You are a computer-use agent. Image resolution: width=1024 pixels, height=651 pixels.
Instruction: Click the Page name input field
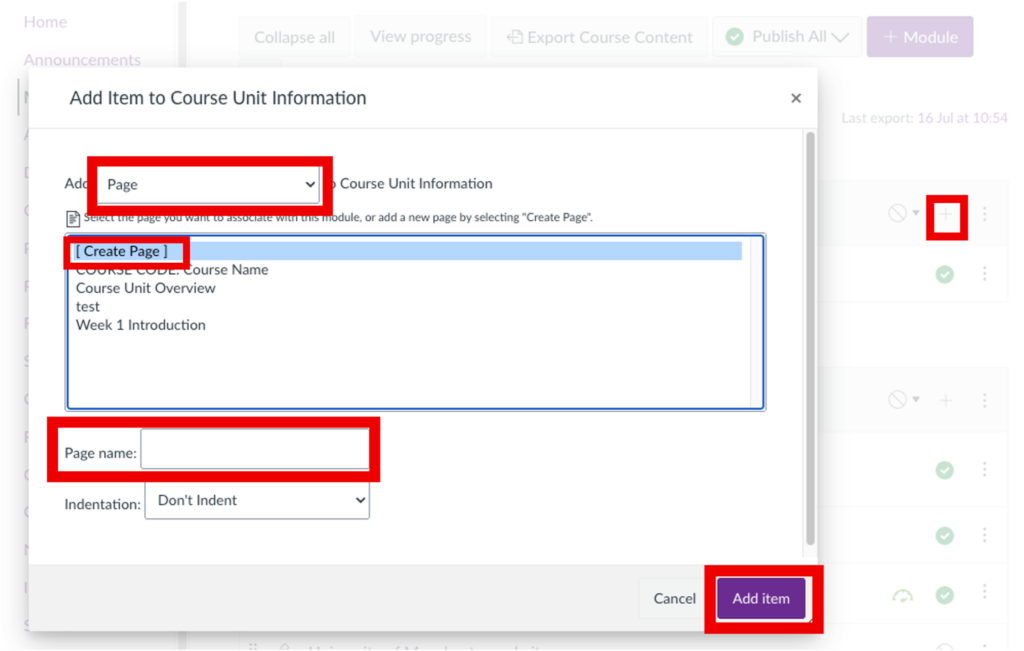[255, 453]
